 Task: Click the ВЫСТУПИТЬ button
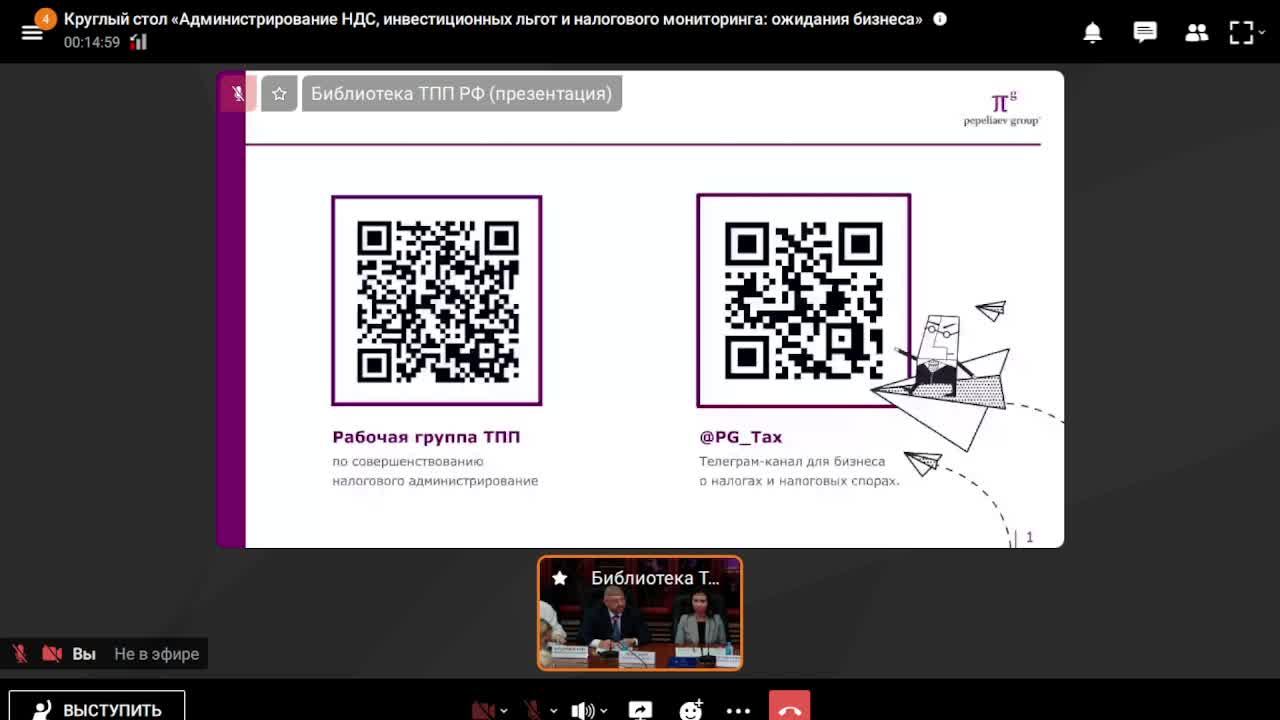97,707
